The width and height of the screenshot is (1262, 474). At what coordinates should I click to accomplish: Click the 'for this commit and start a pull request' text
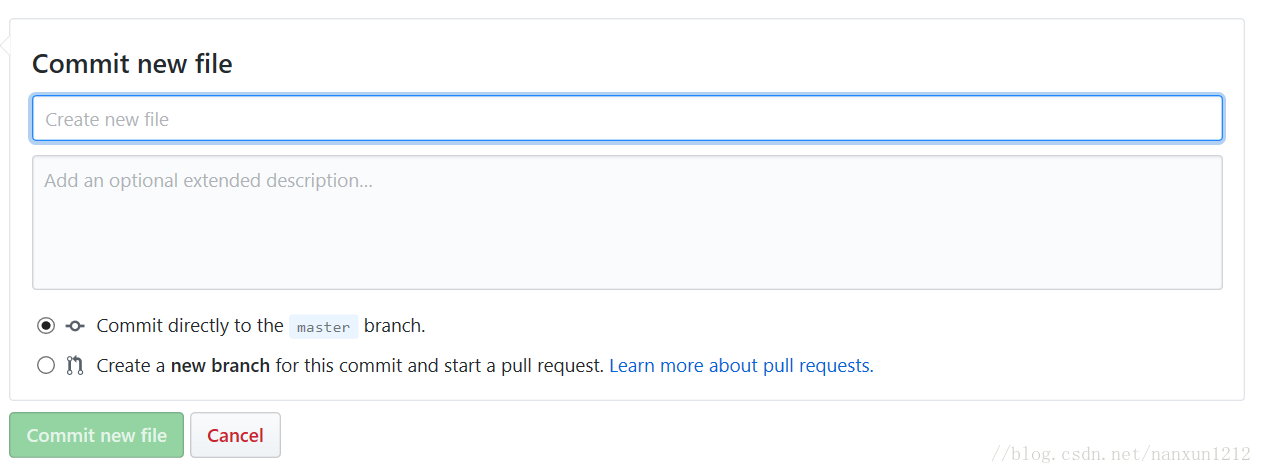pos(440,366)
